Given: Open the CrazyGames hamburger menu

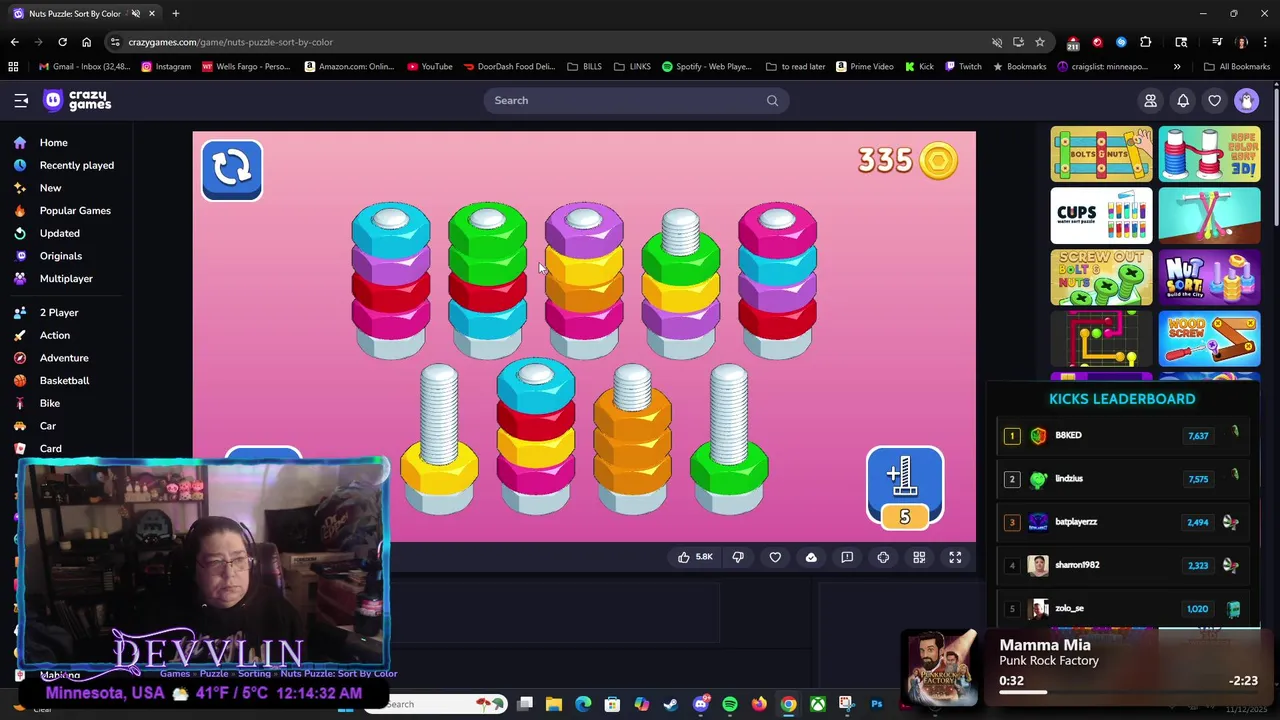Looking at the screenshot, I should [x=21, y=100].
